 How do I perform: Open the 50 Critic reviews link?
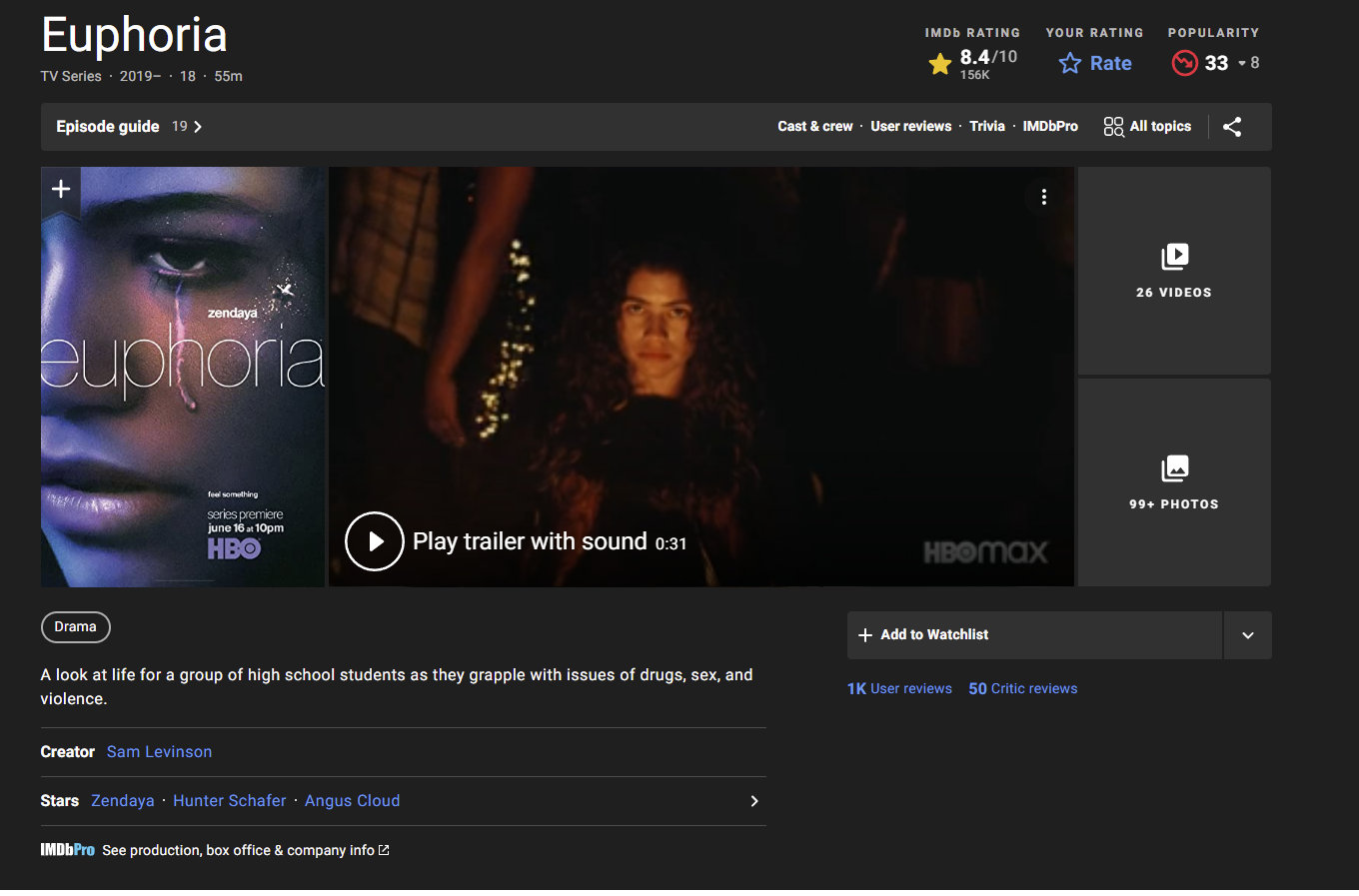coord(1023,688)
